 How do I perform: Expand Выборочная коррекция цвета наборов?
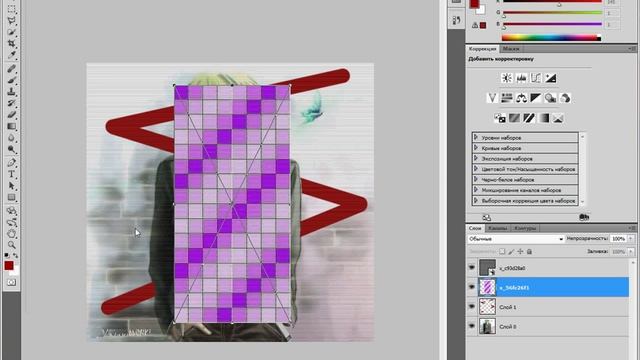476,200
